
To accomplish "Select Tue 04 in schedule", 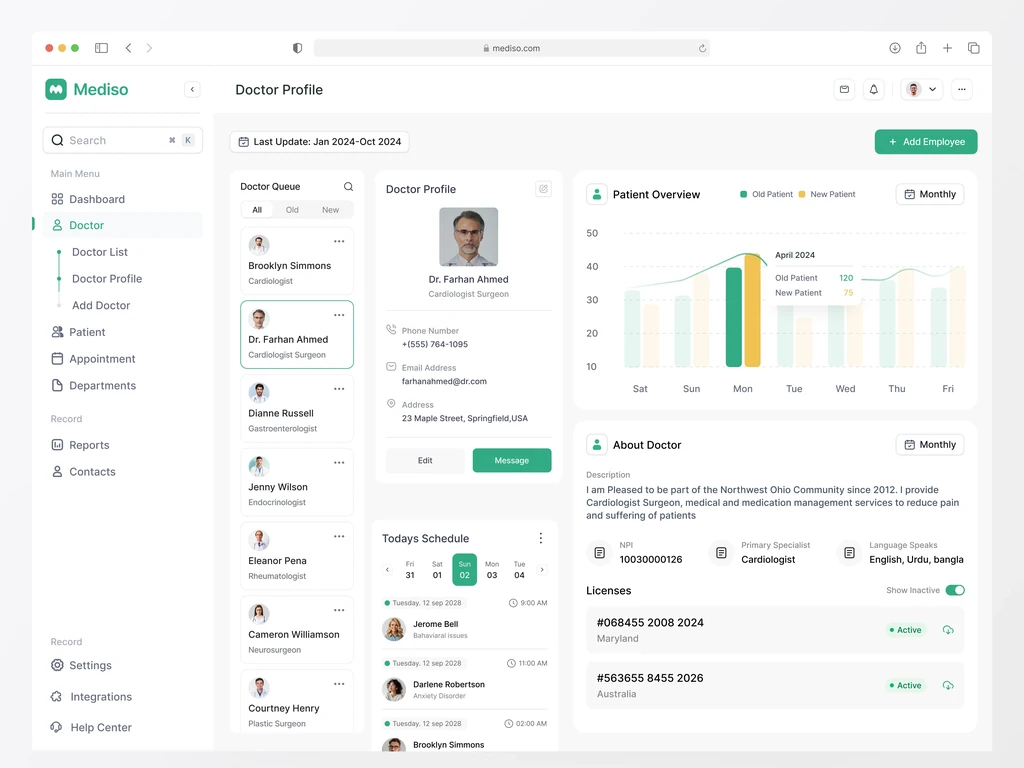I will point(520,570).
